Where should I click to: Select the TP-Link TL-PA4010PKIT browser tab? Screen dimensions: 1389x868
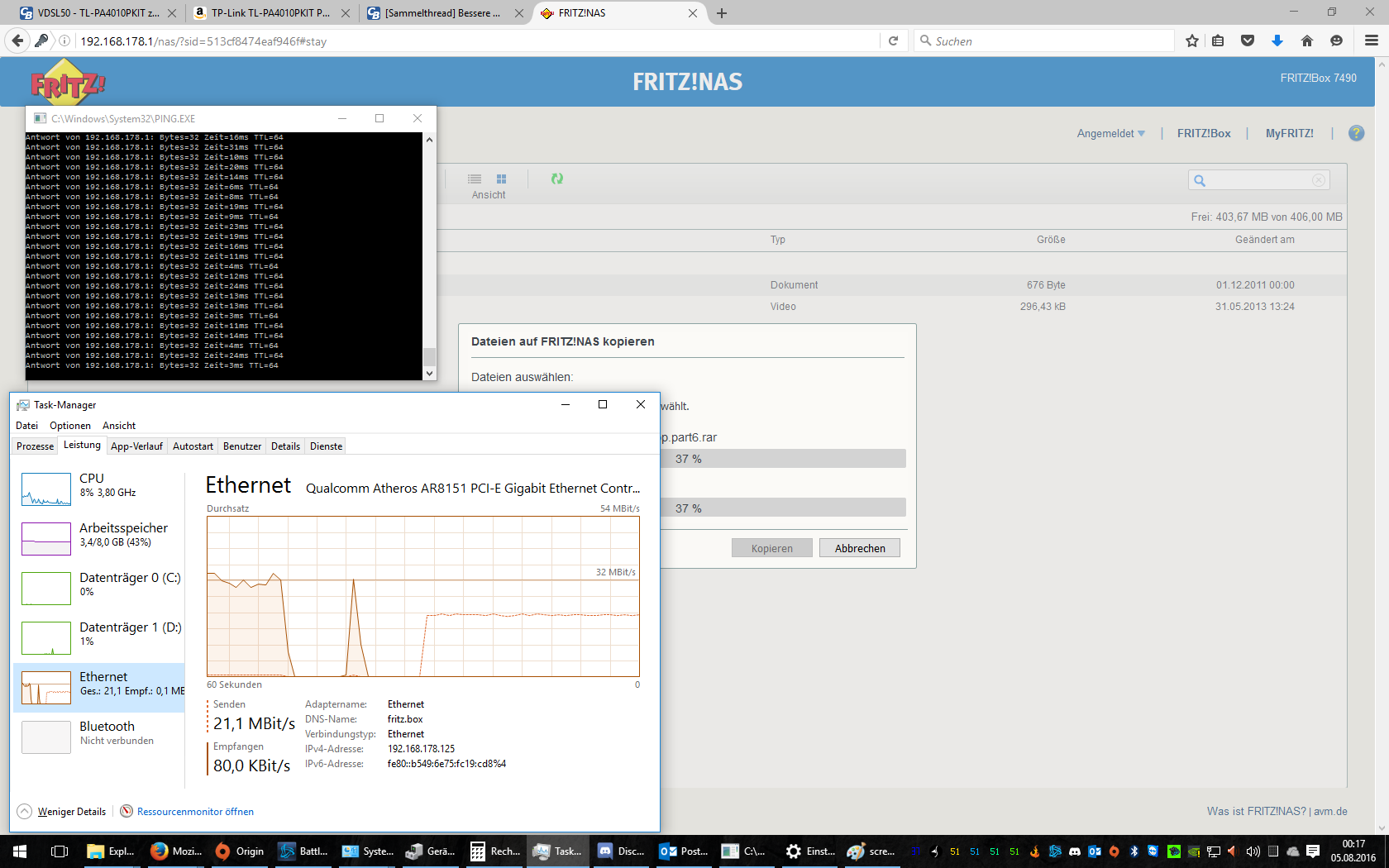point(270,13)
